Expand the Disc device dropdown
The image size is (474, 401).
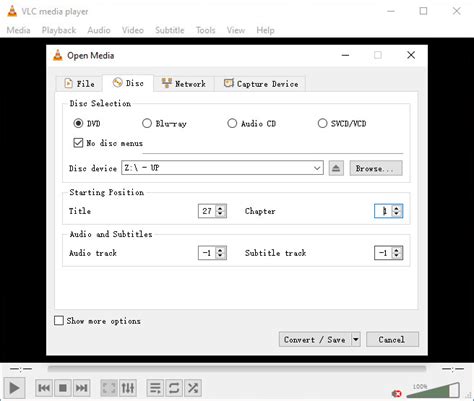tap(317, 168)
